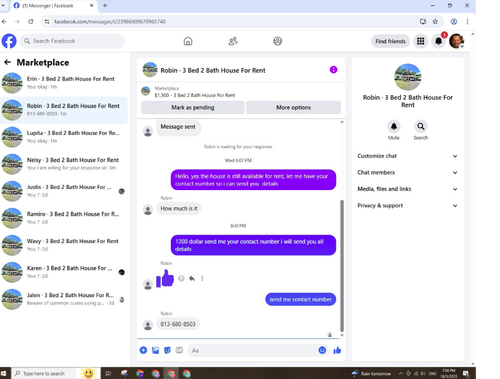Open Justis's house rent conversation

click(64, 191)
